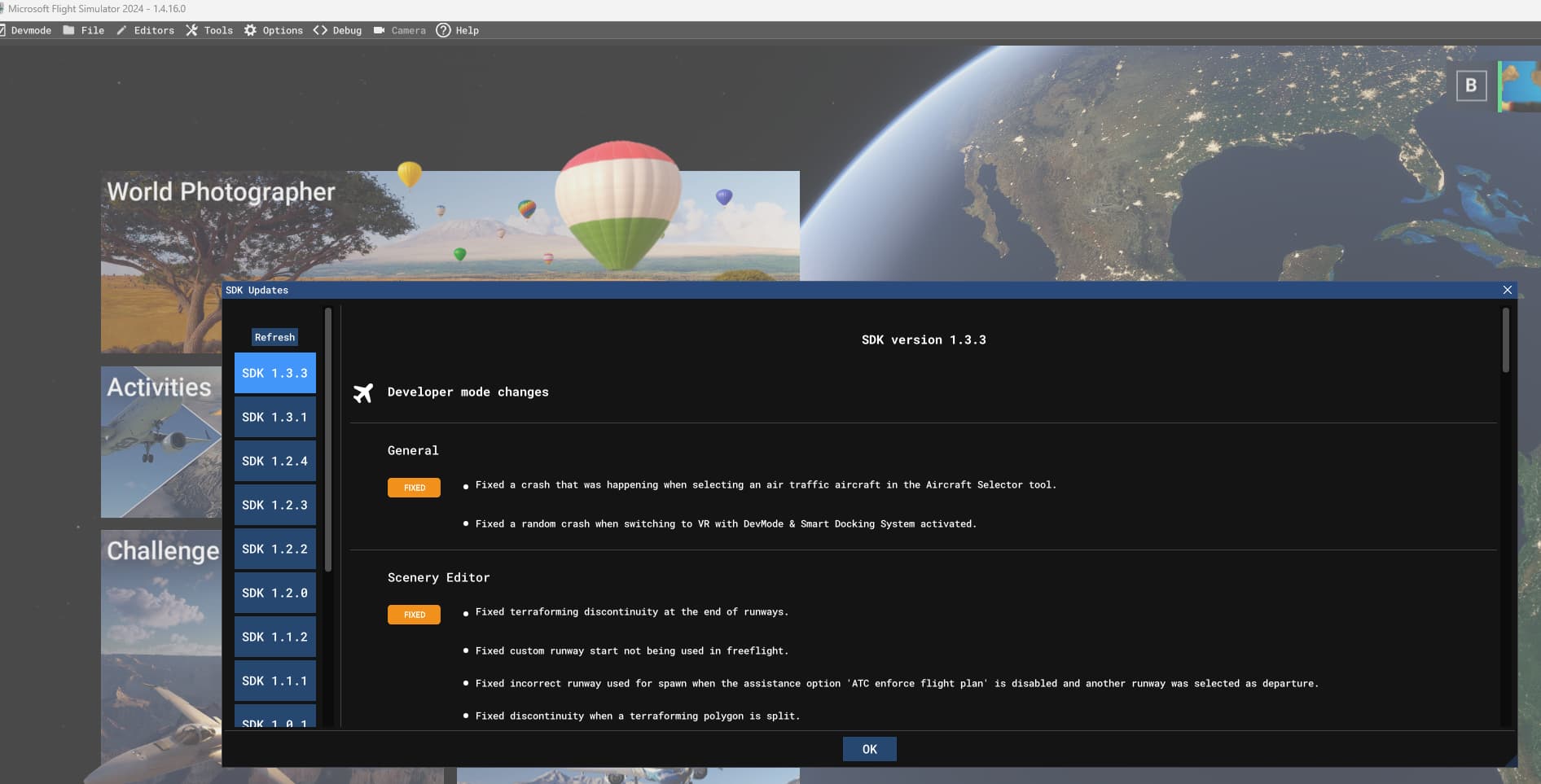Click the custom runway start fix note

click(x=632, y=651)
